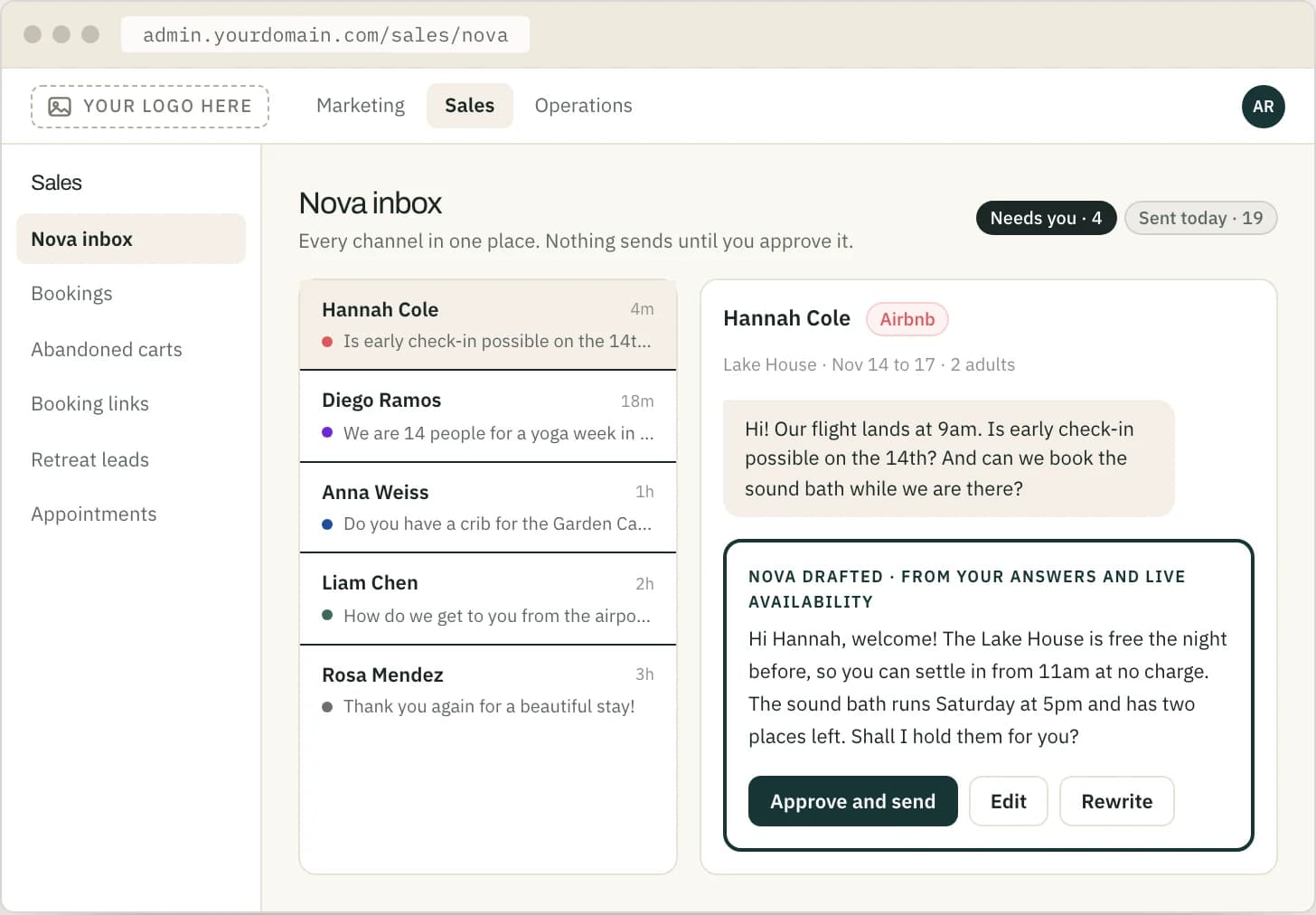The image size is (1316, 915).
Task: Filter by Needs you · 4
Action: 1046,218
